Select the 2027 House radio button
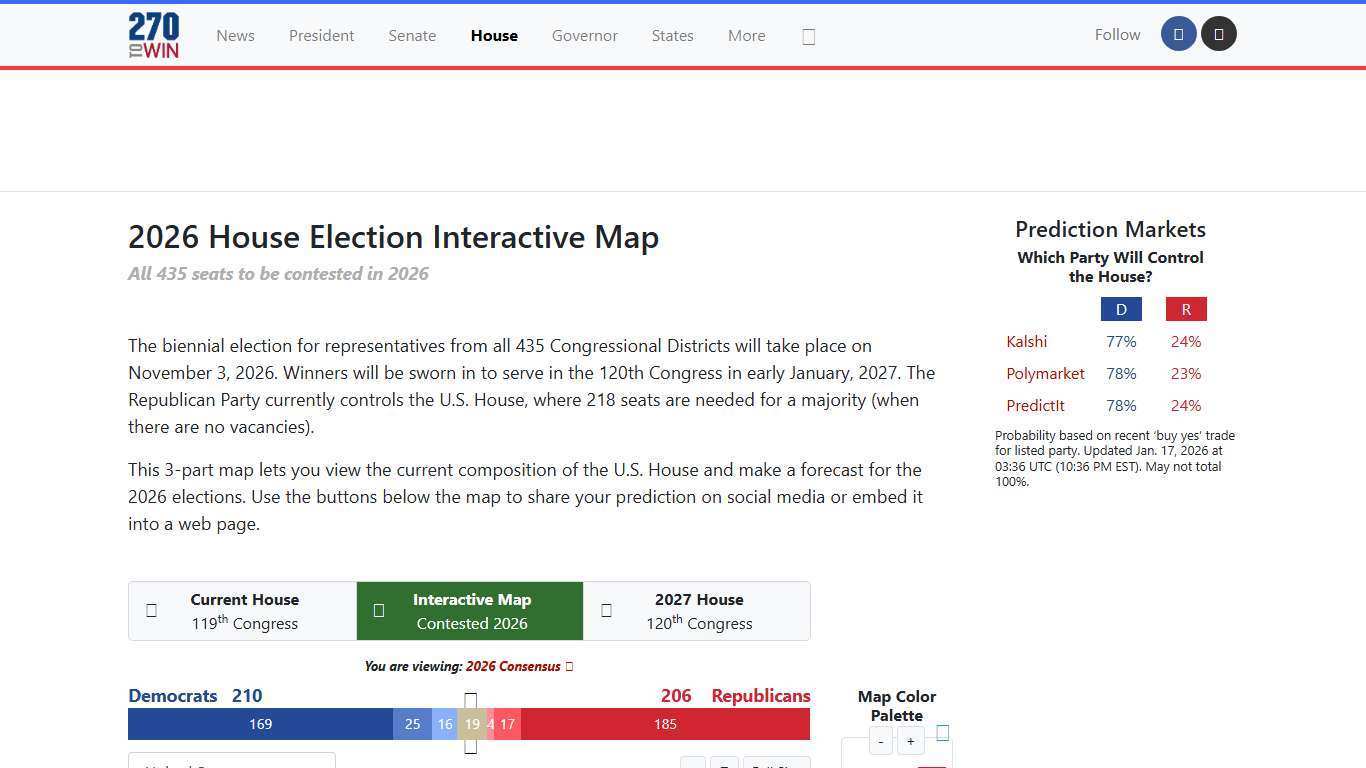The image size is (1366, 768). [606, 610]
